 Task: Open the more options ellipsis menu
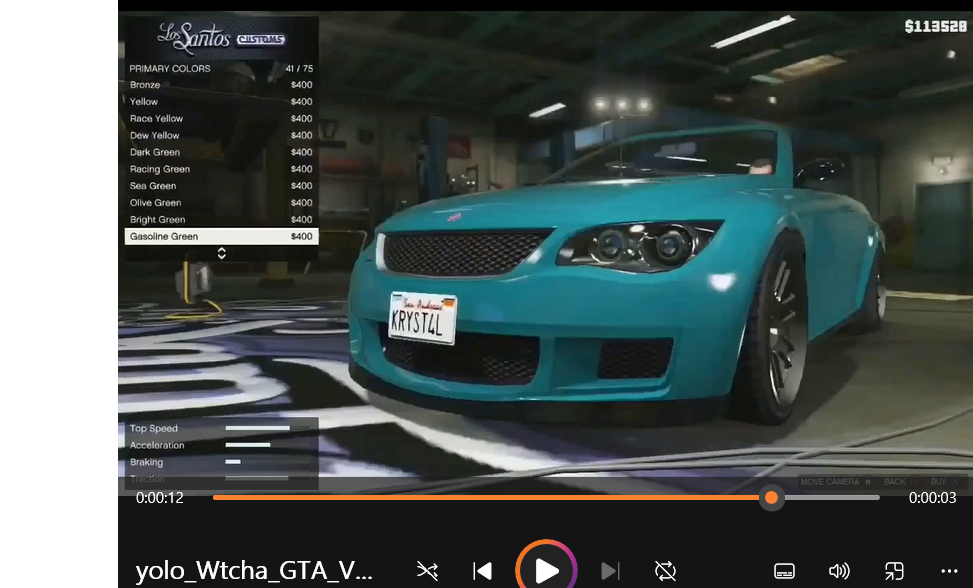pos(949,571)
